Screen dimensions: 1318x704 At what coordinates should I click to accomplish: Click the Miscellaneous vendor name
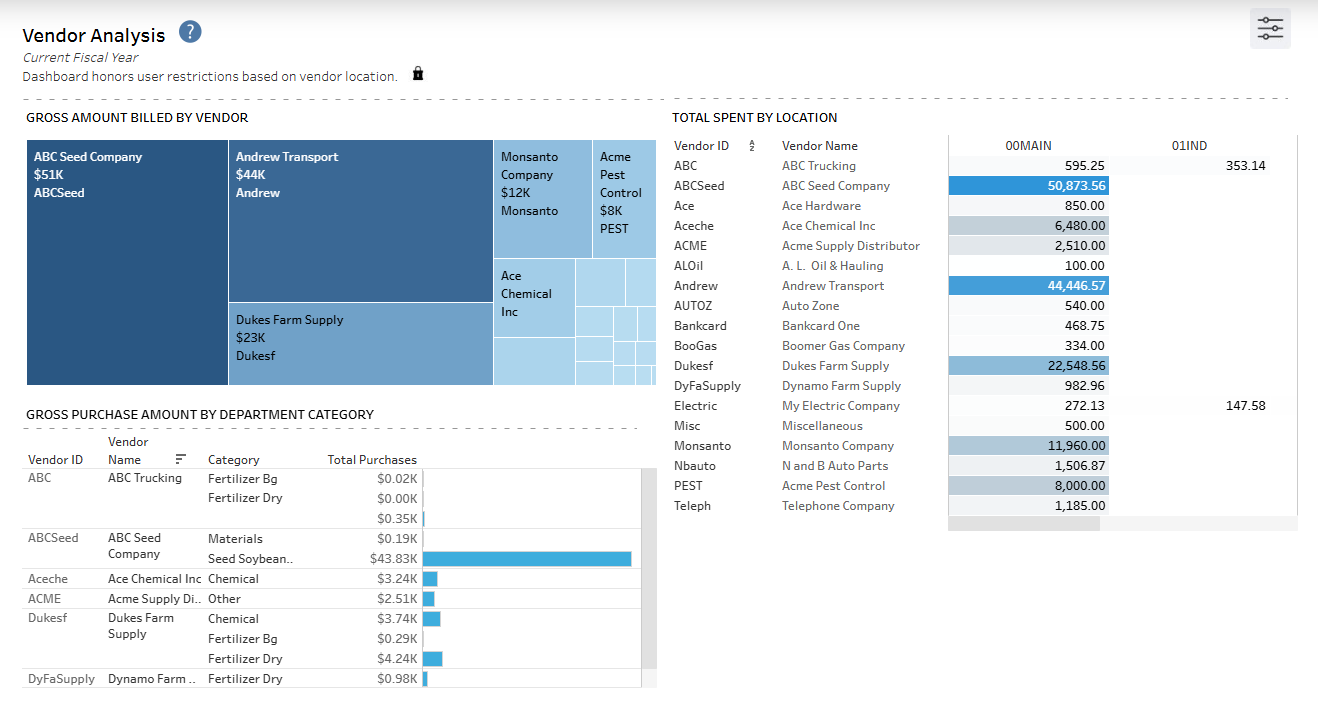(x=822, y=426)
